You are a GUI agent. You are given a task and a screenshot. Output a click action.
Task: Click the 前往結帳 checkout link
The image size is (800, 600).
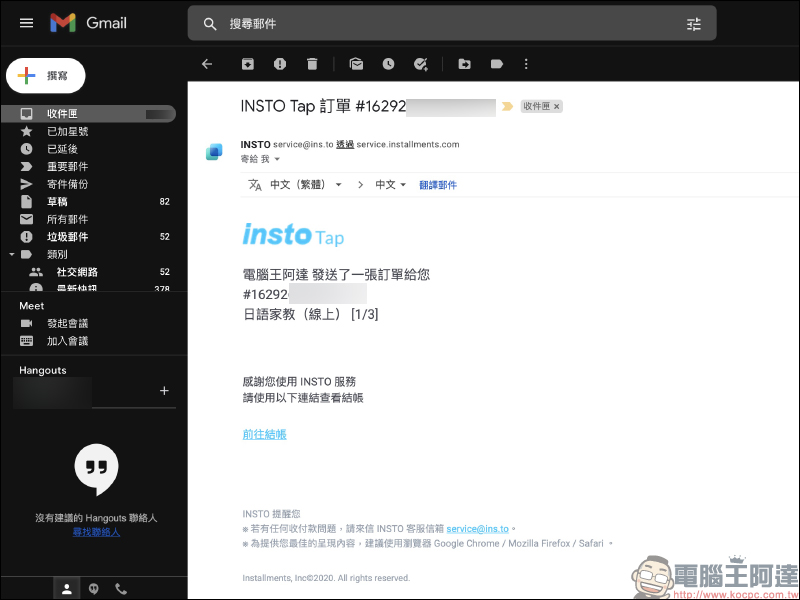click(264, 434)
